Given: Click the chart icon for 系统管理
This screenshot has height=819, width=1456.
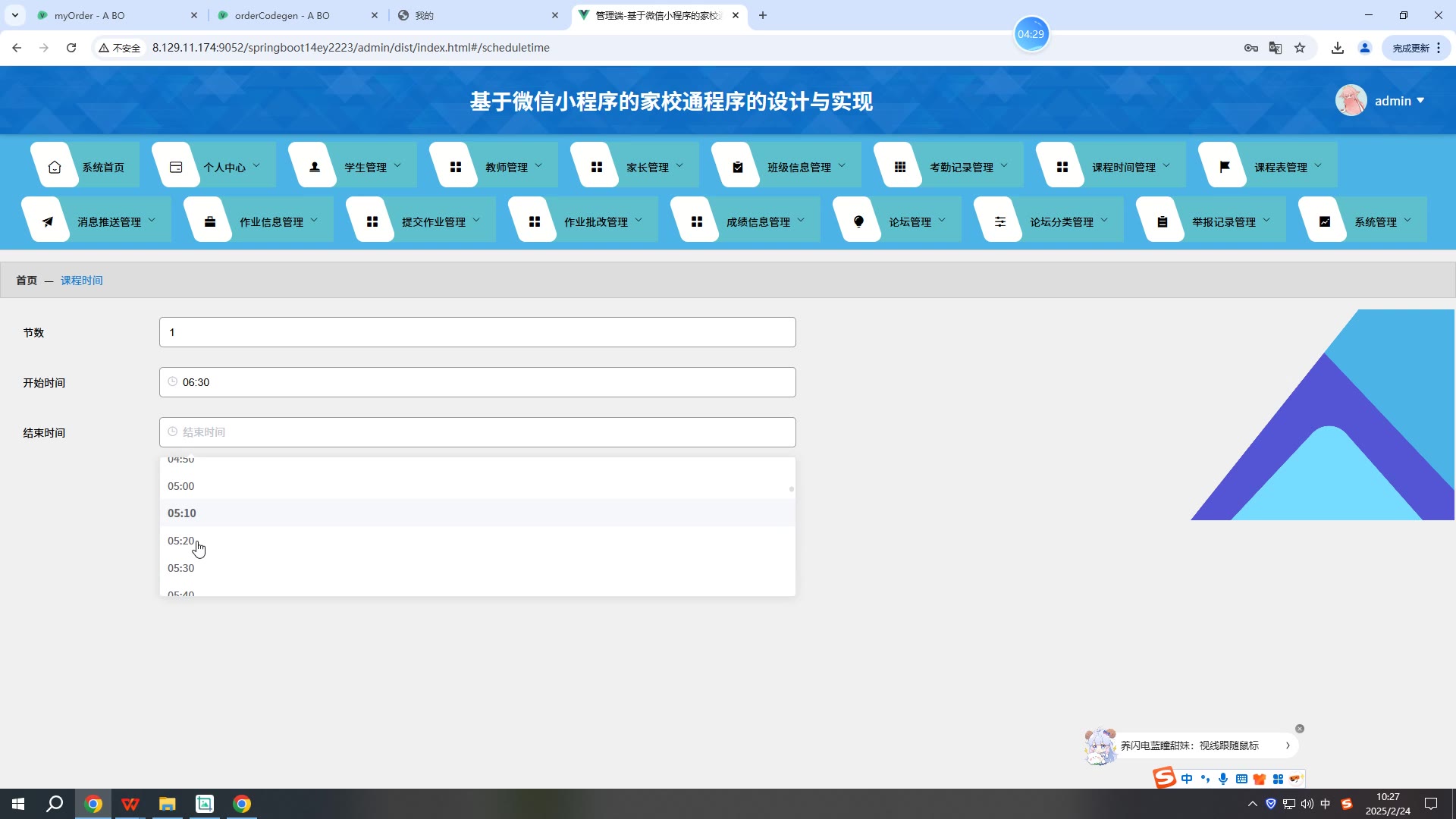Looking at the screenshot, I should pos(1325,222).
